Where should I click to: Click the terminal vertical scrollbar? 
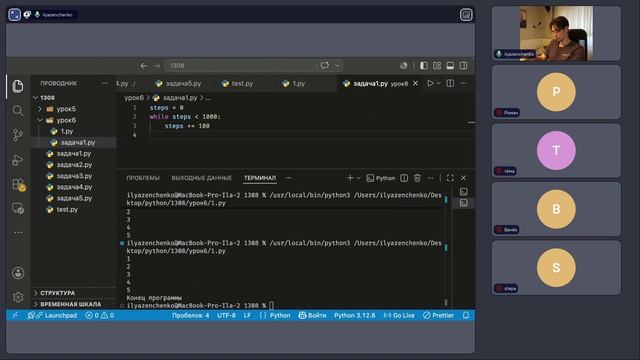coord(446,250)
